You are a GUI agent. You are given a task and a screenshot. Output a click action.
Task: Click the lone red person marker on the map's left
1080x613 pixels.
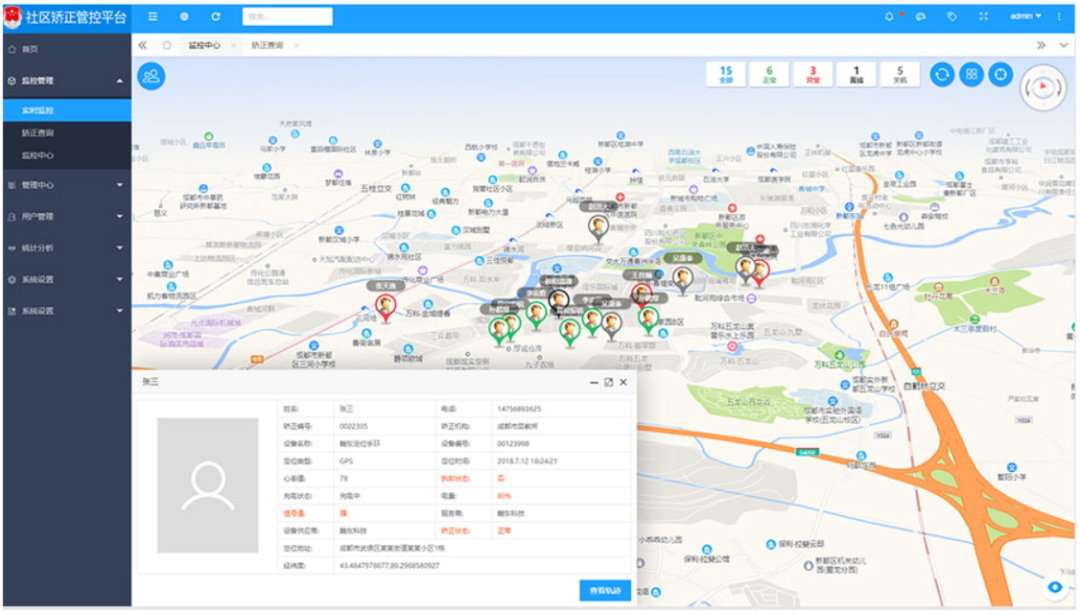click(x=386, y=307)
